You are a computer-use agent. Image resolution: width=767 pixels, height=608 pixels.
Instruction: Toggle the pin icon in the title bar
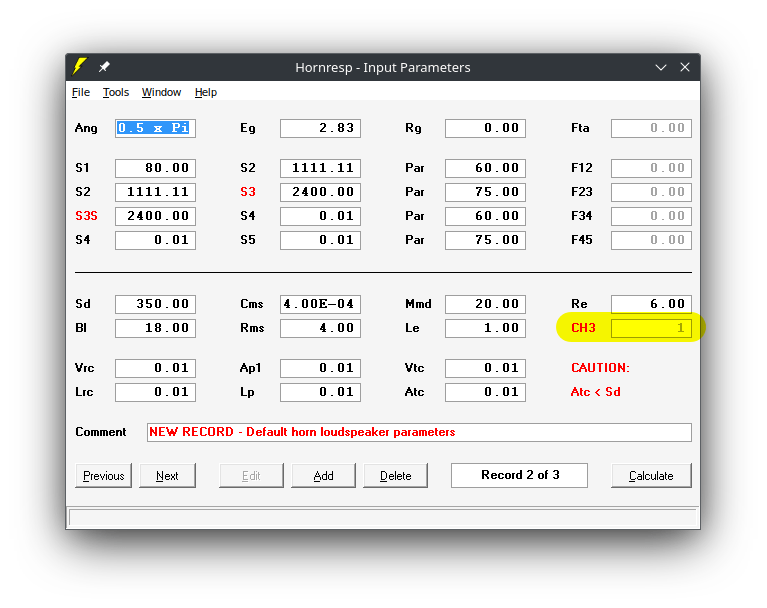click(x=104, y=67)
